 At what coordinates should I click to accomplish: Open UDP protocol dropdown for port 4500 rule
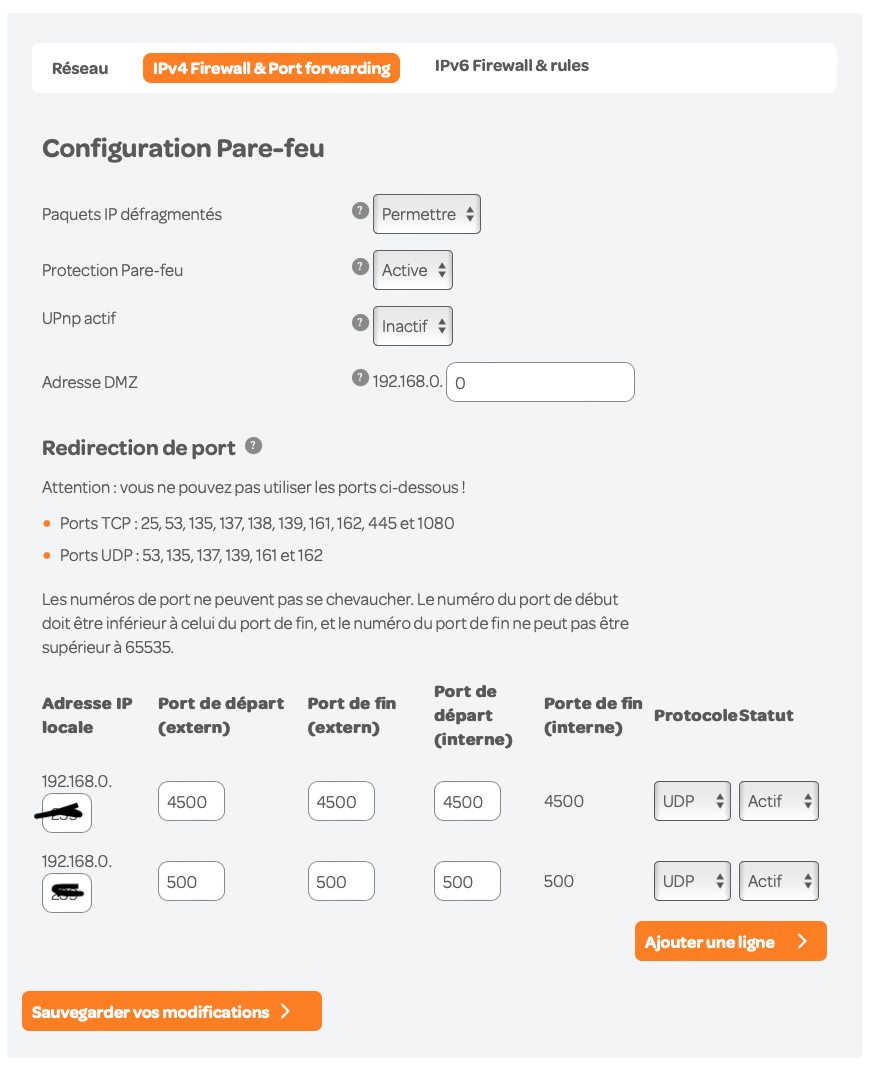[x=692, y=801]
